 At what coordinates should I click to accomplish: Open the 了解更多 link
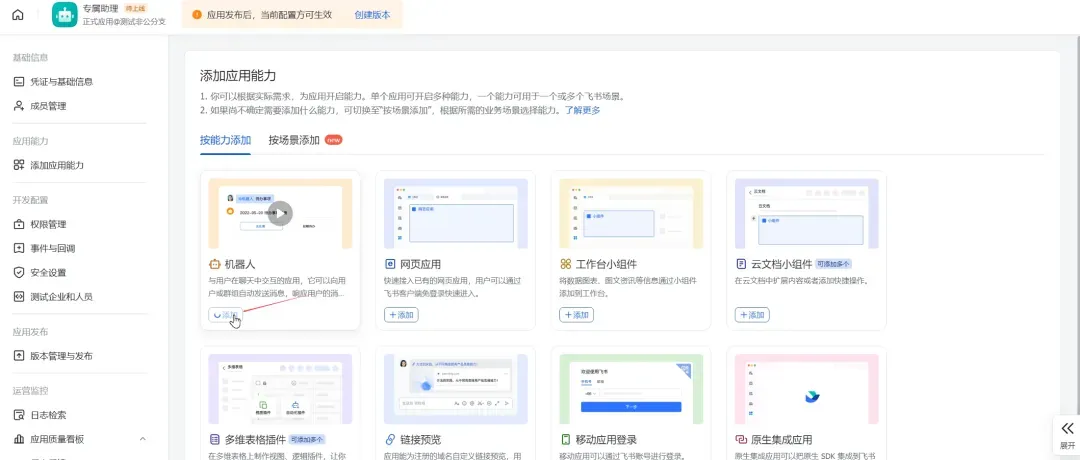(582, 110)
